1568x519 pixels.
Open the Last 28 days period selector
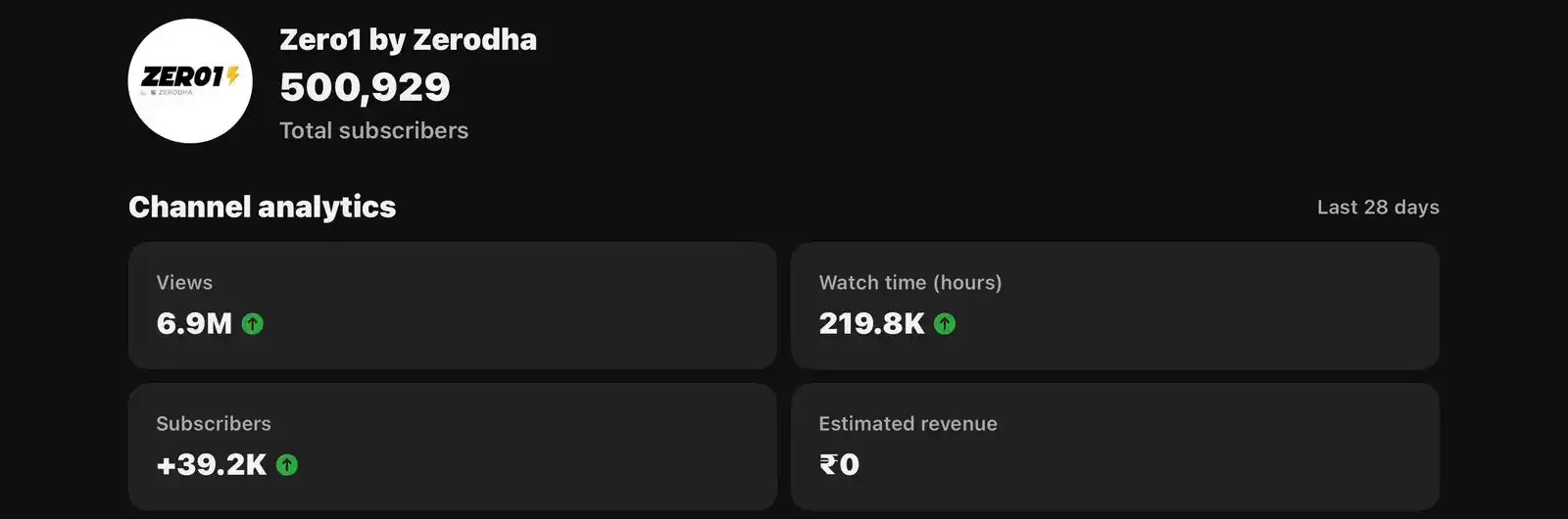click(x=1378, y=208)
